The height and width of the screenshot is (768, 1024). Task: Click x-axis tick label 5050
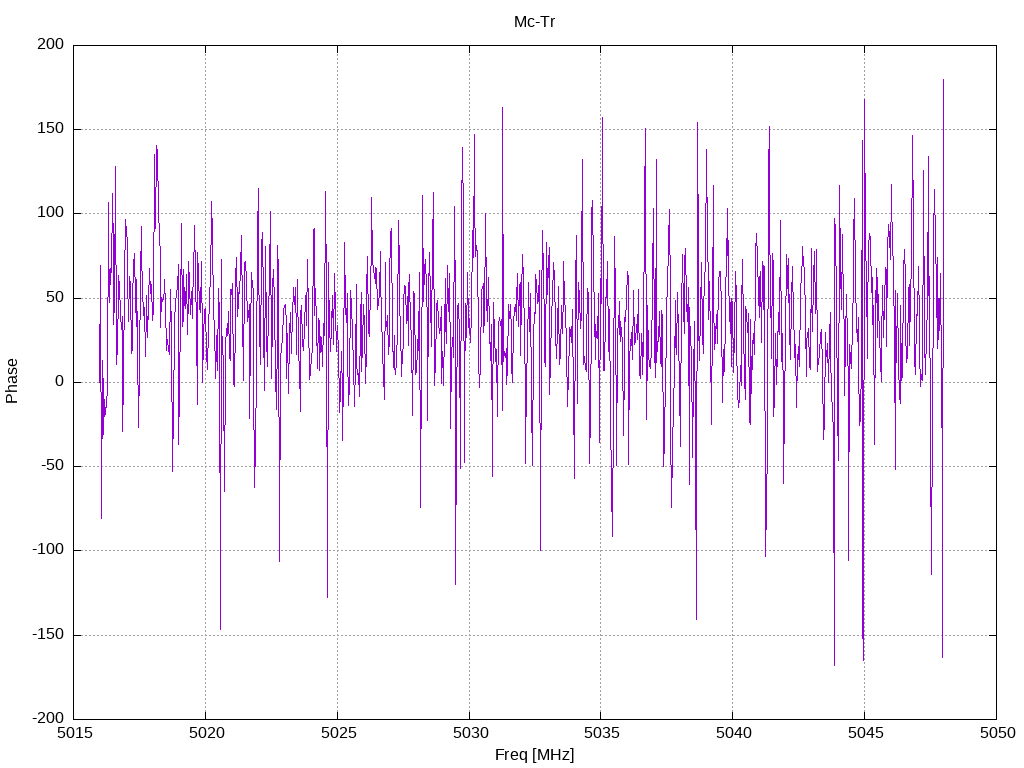tap(997, 733)
